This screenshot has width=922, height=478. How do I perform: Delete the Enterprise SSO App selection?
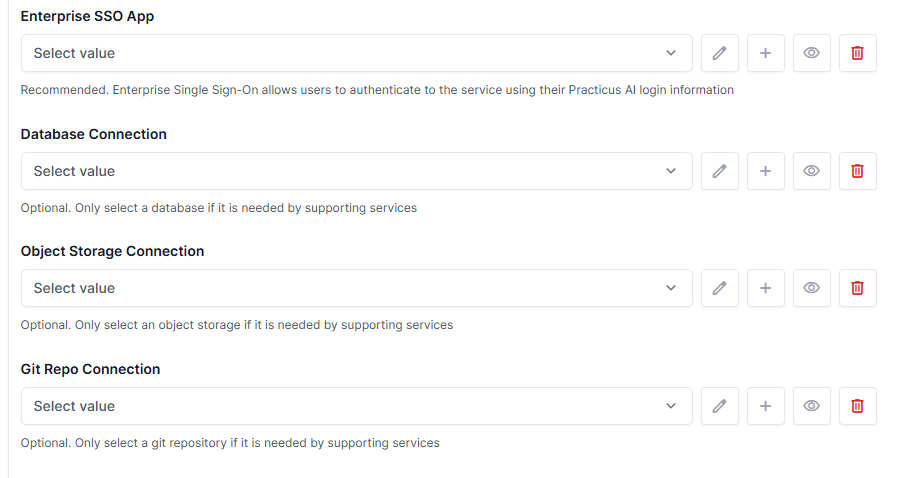857,53
